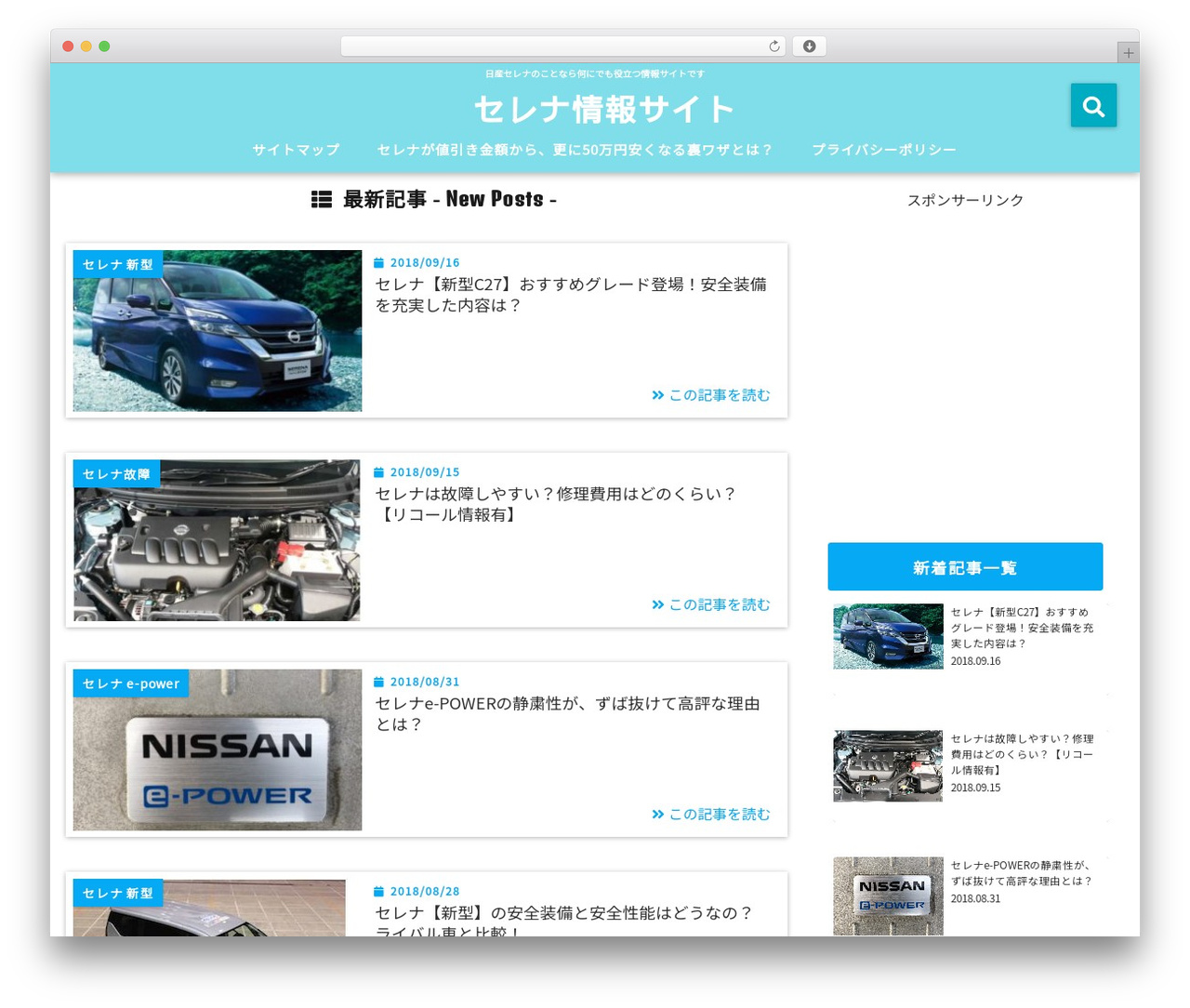Open the search magnifier button
This screenshot has height=1008, width=1190.
tap(1093, 106)
